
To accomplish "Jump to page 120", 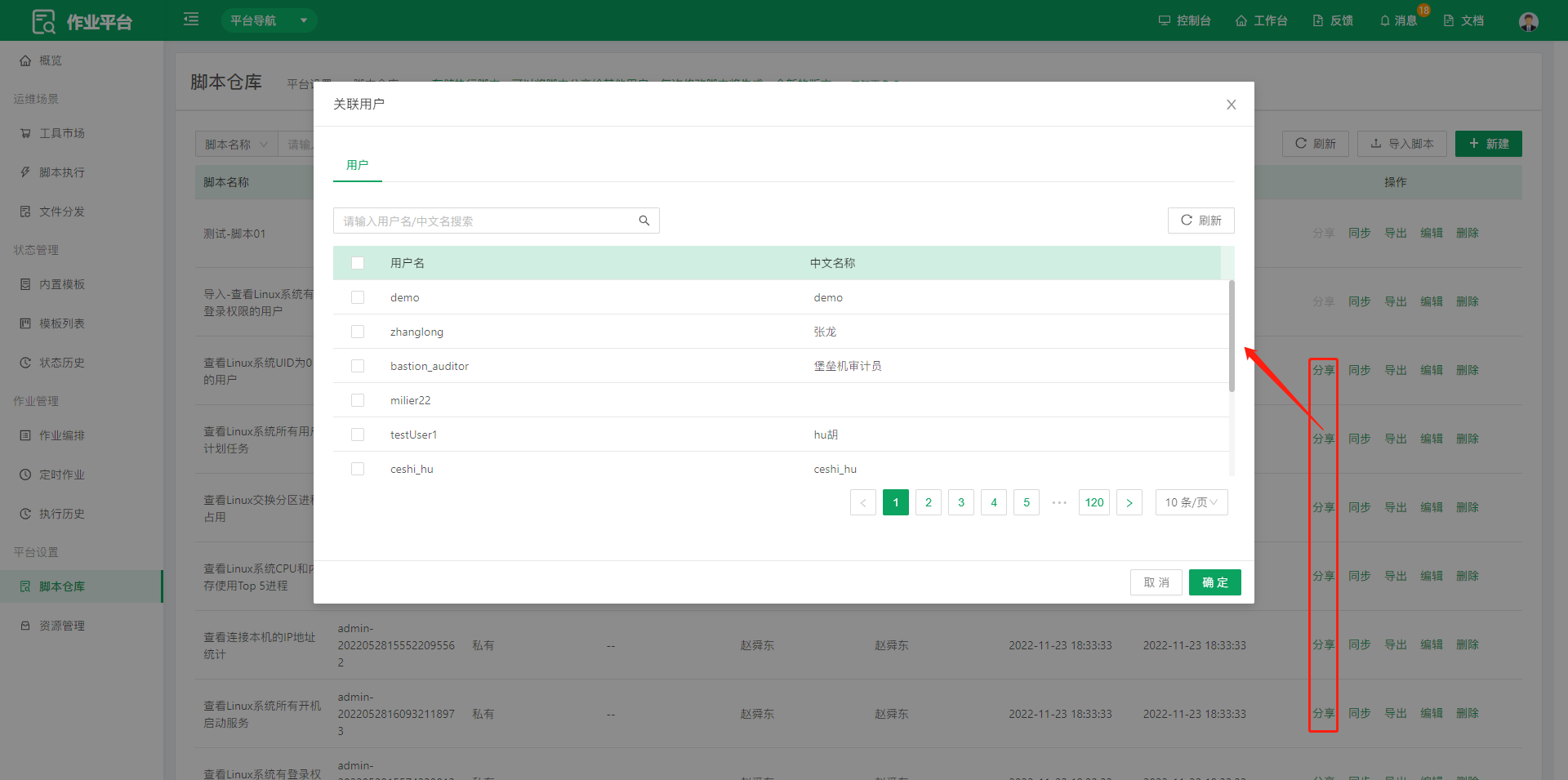I will point(1094,502).
